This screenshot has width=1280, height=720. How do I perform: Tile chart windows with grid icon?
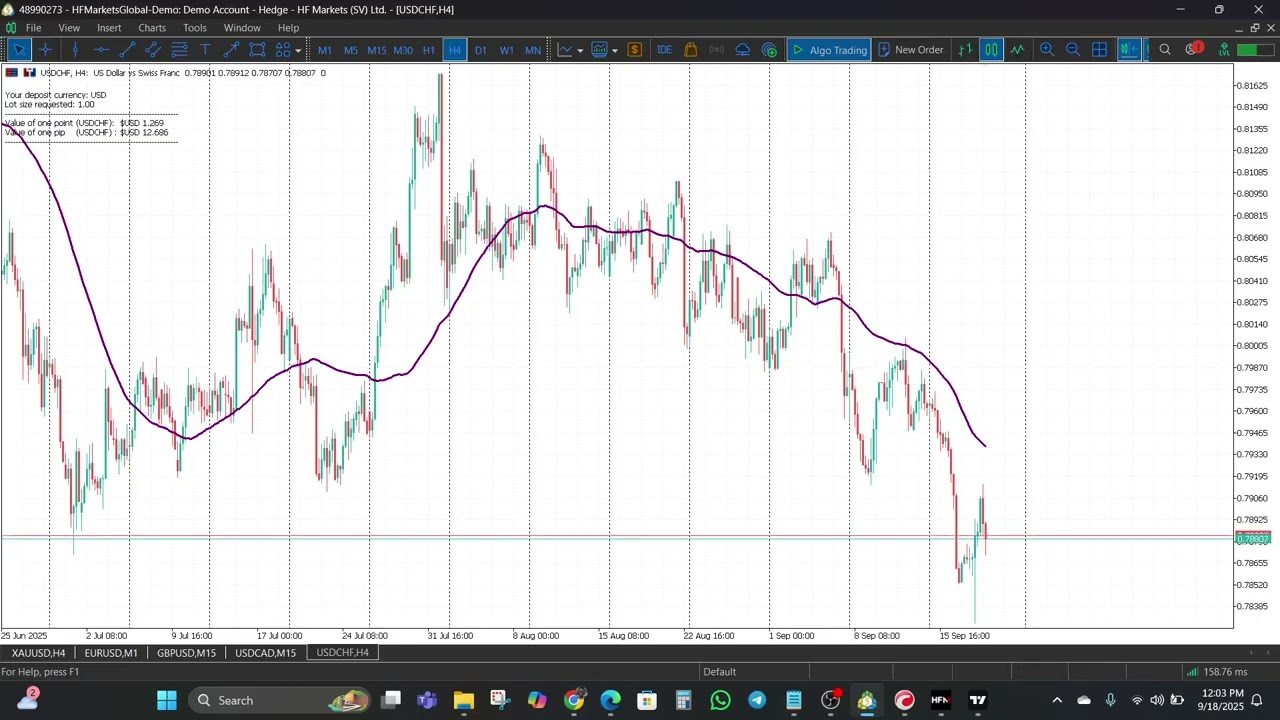point(1099,50)
